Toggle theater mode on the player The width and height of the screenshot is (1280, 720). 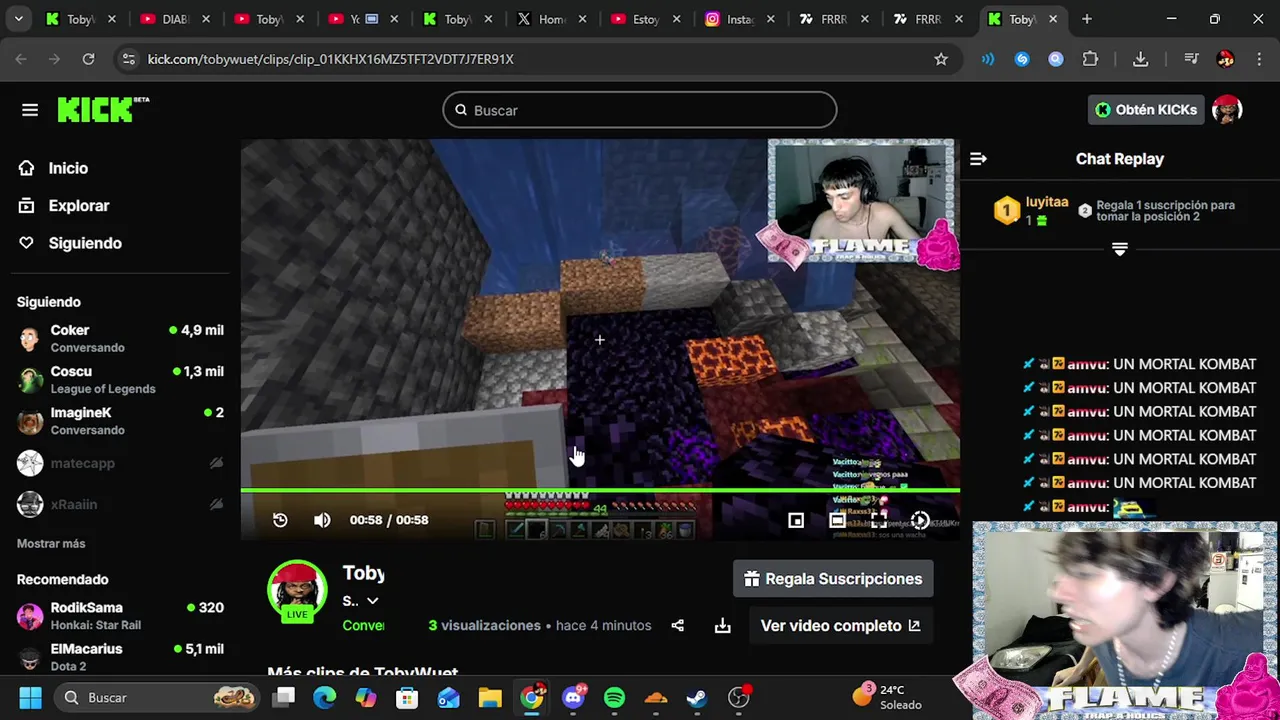tap(837, 520)
